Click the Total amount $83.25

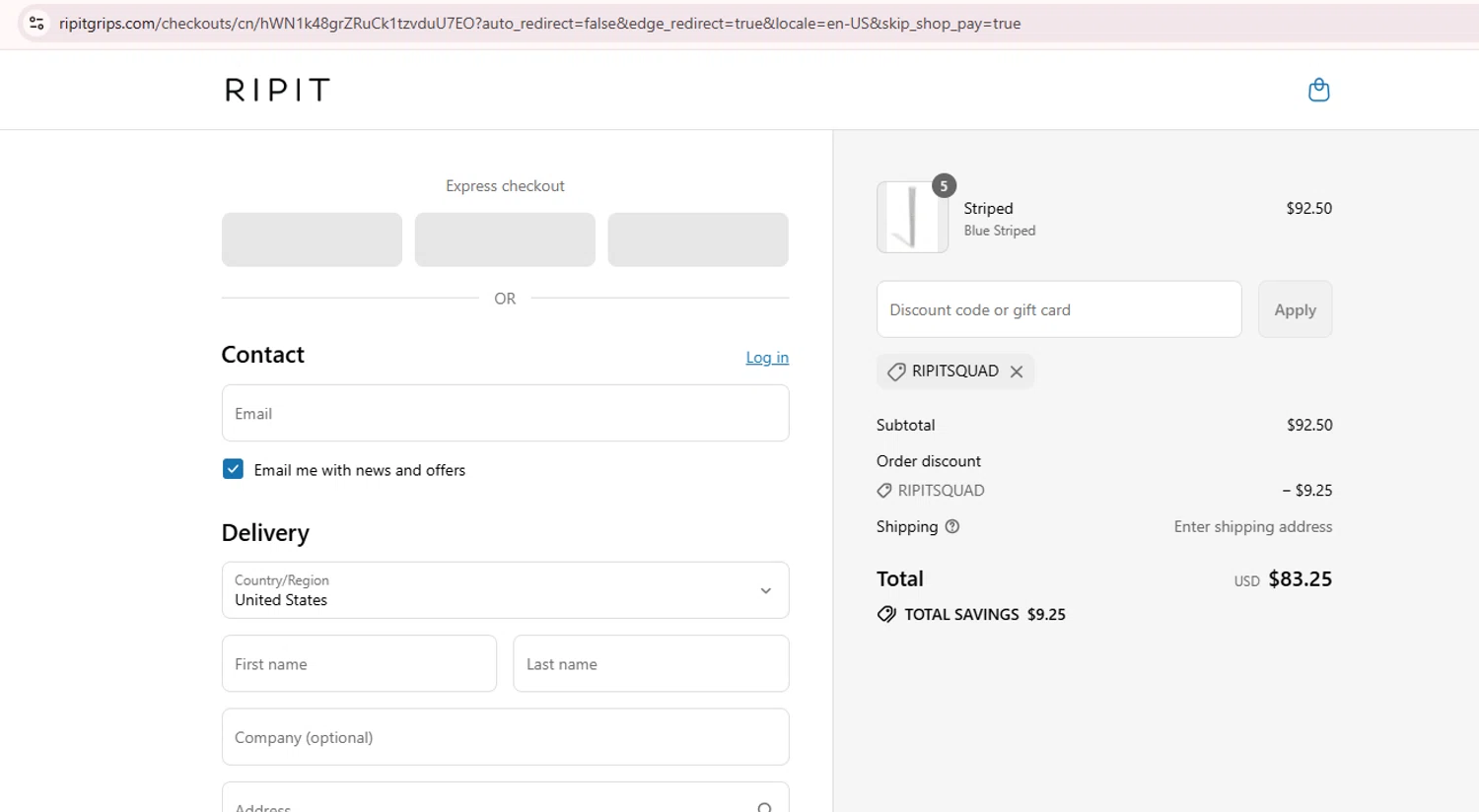1300,579
